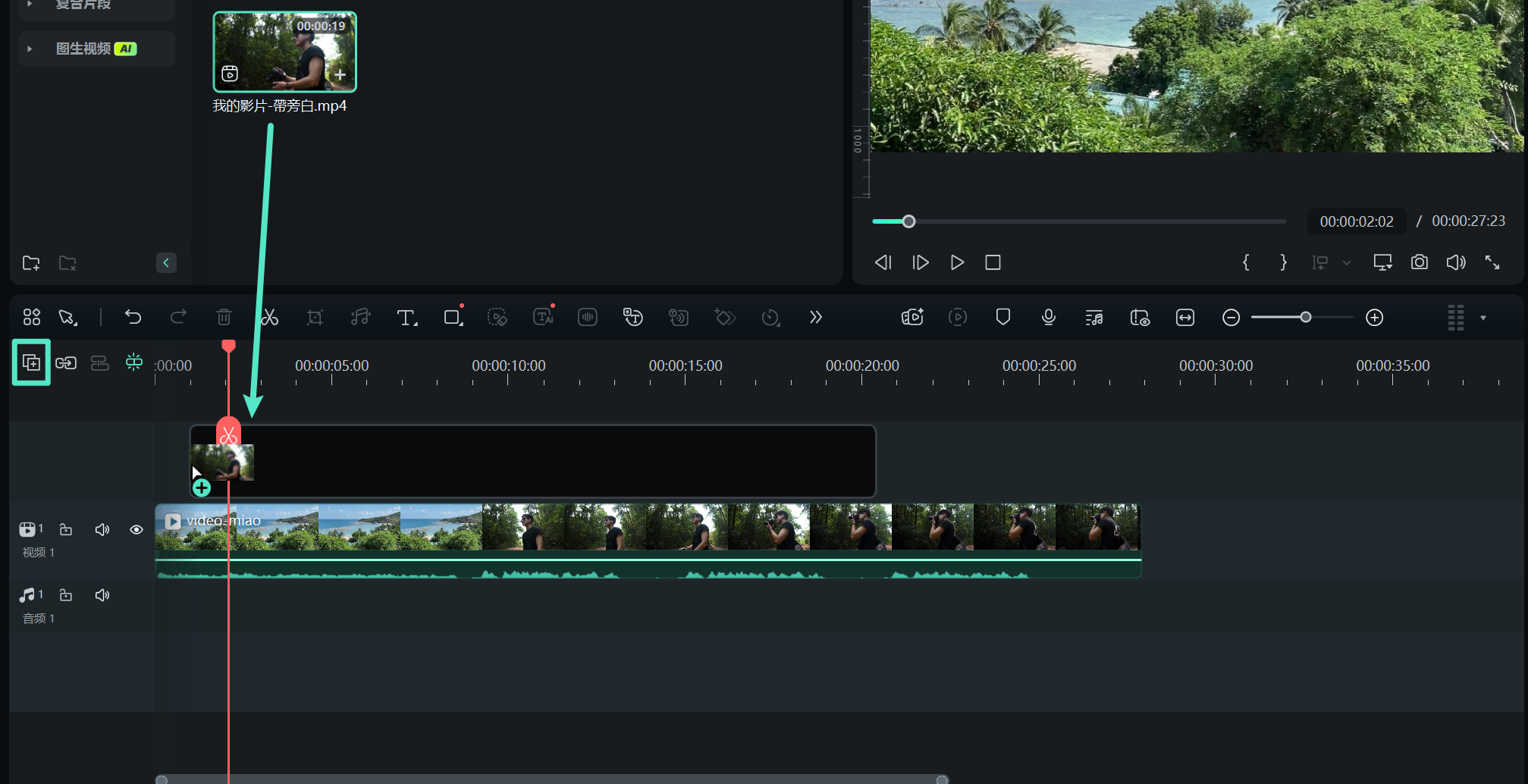Adjust preview volume speaker icon

coord(1456,262)
